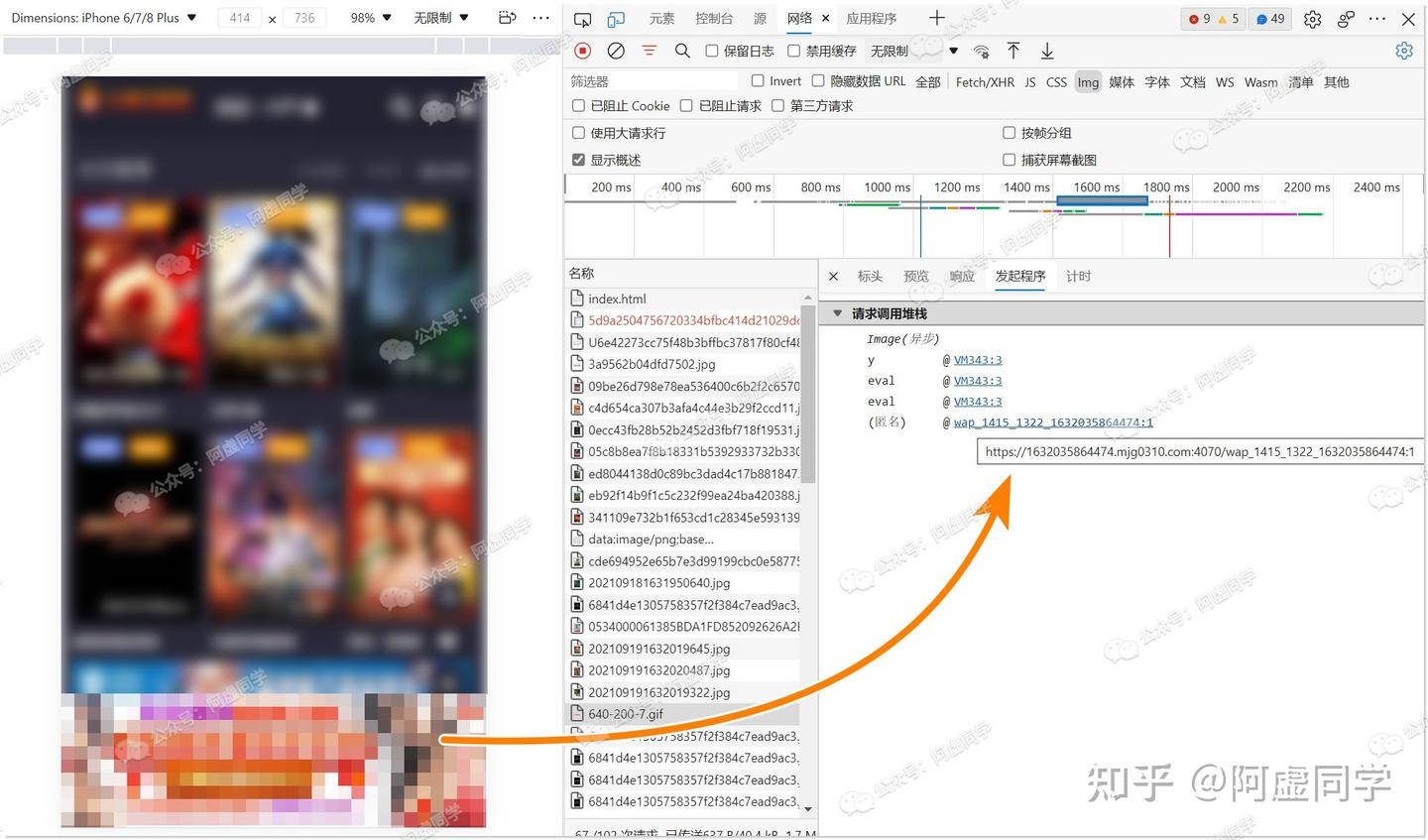Viewport: 1428px width, 840px height.
Task: Click the rotate device icon
Action: (508, 18)
